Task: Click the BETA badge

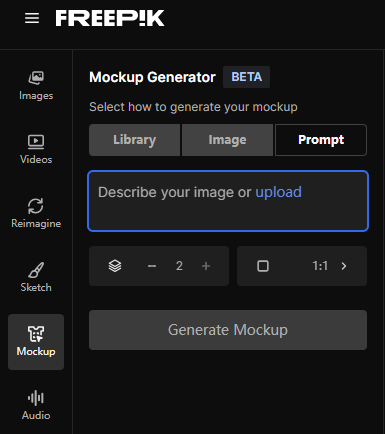Action: tap(246, 77)
